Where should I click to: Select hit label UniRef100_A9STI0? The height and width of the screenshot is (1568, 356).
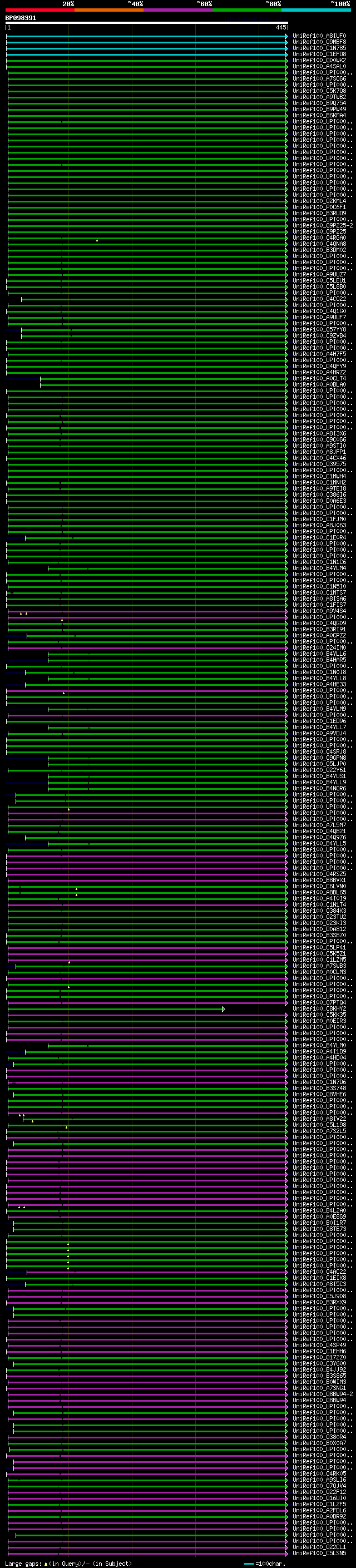coord(319,446)
